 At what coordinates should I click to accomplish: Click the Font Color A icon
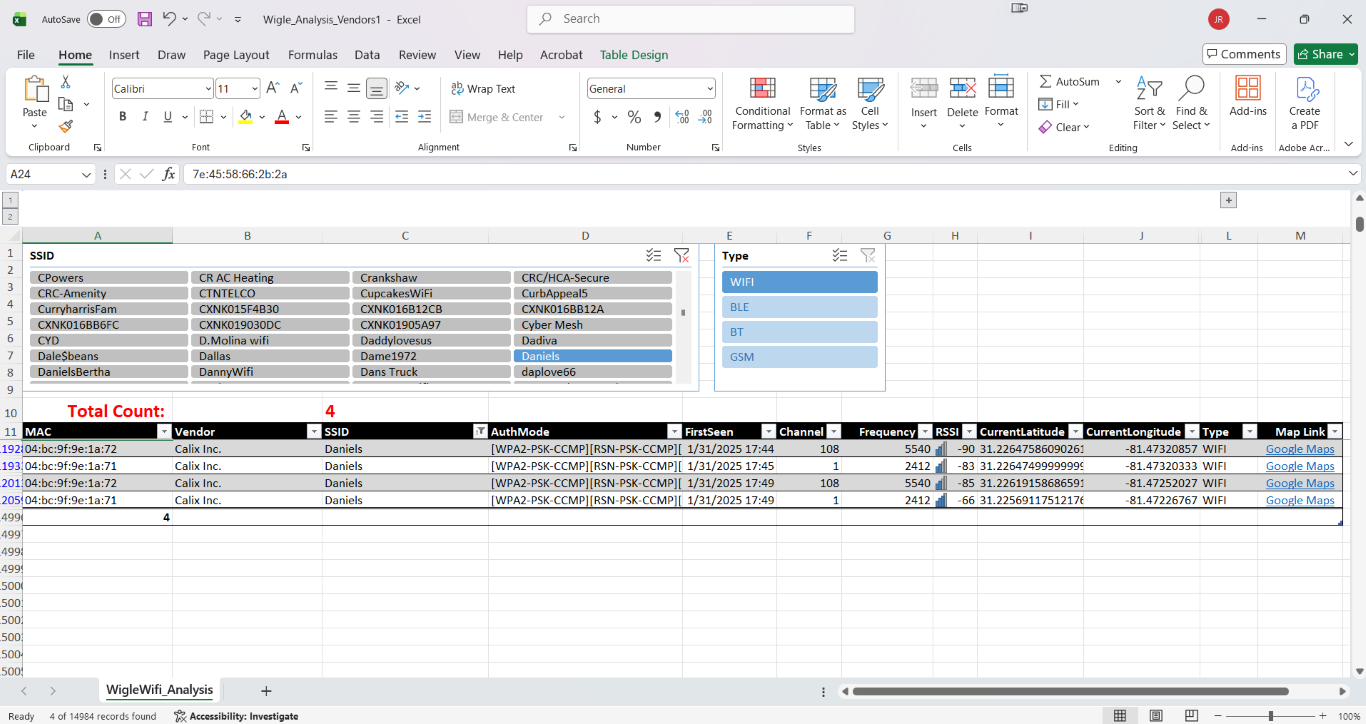(x=282, y=117)
